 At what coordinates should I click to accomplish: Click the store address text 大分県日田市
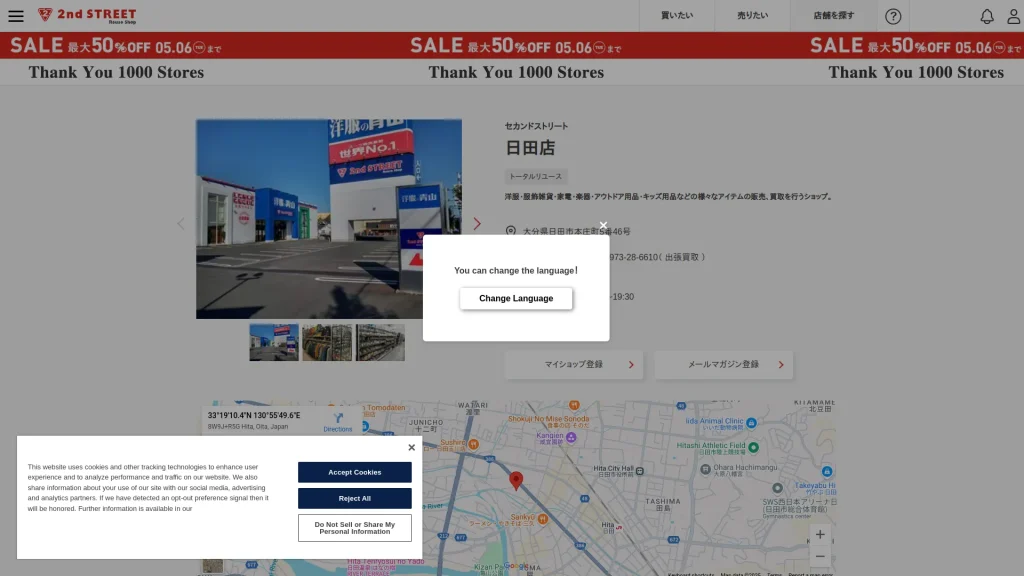pos(577,231)
